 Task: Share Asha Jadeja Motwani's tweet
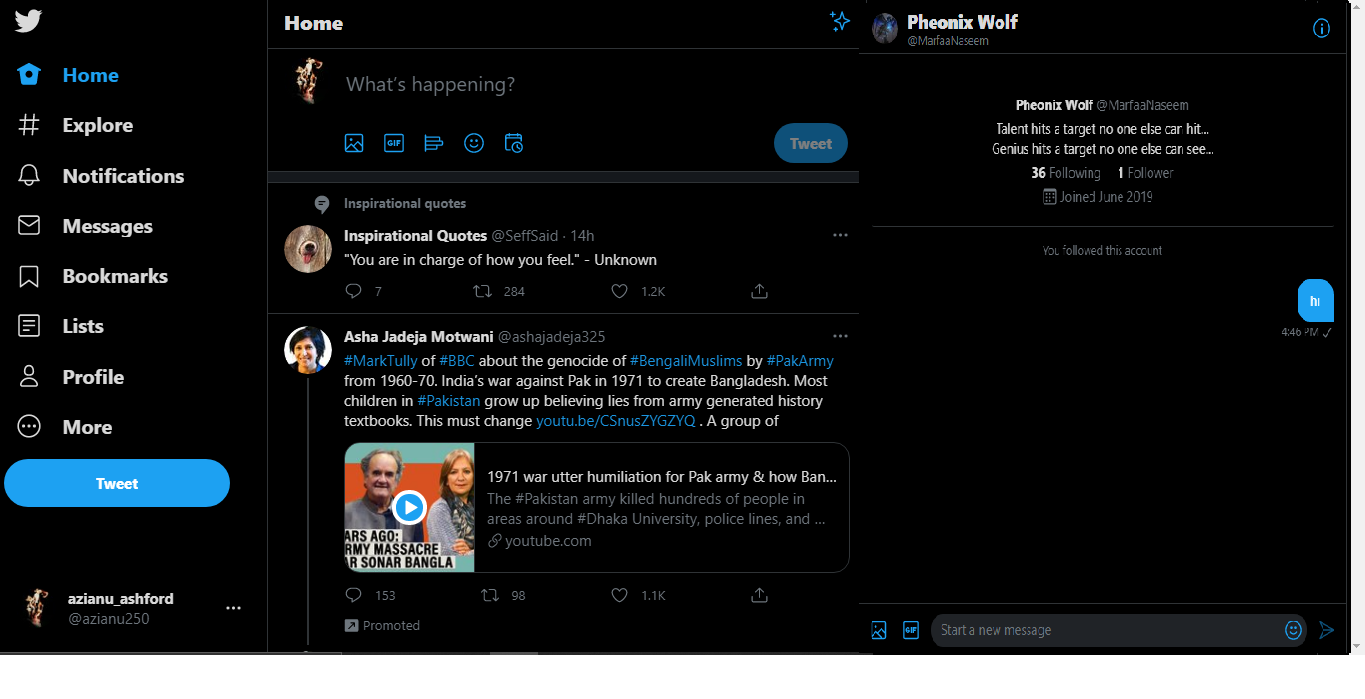pos(759,595)
